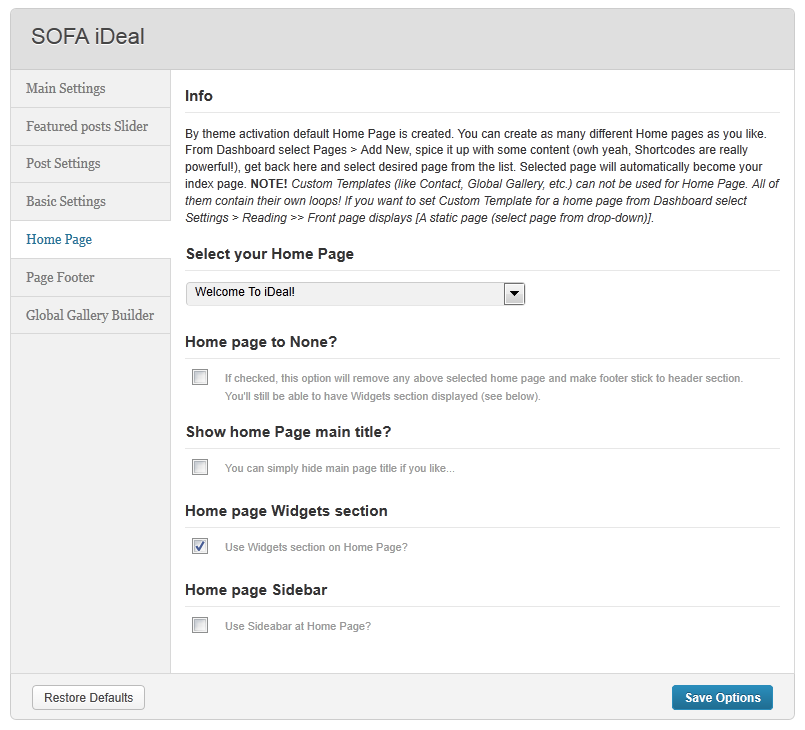Click the 'Select your Home Page' heading
805x730 pixels.
point(270,254)
